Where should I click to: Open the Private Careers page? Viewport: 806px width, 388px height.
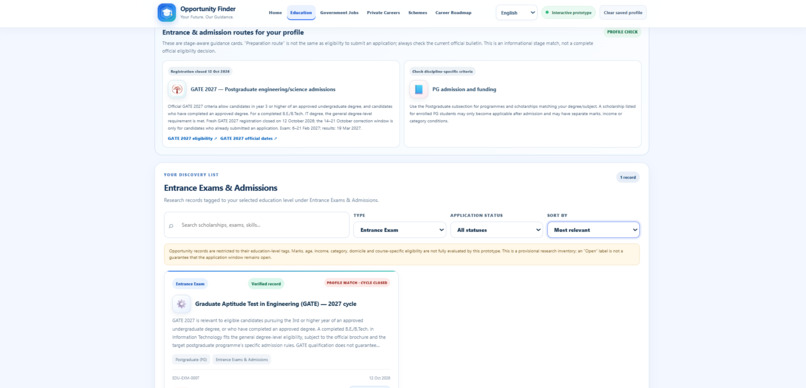(383, 12)
